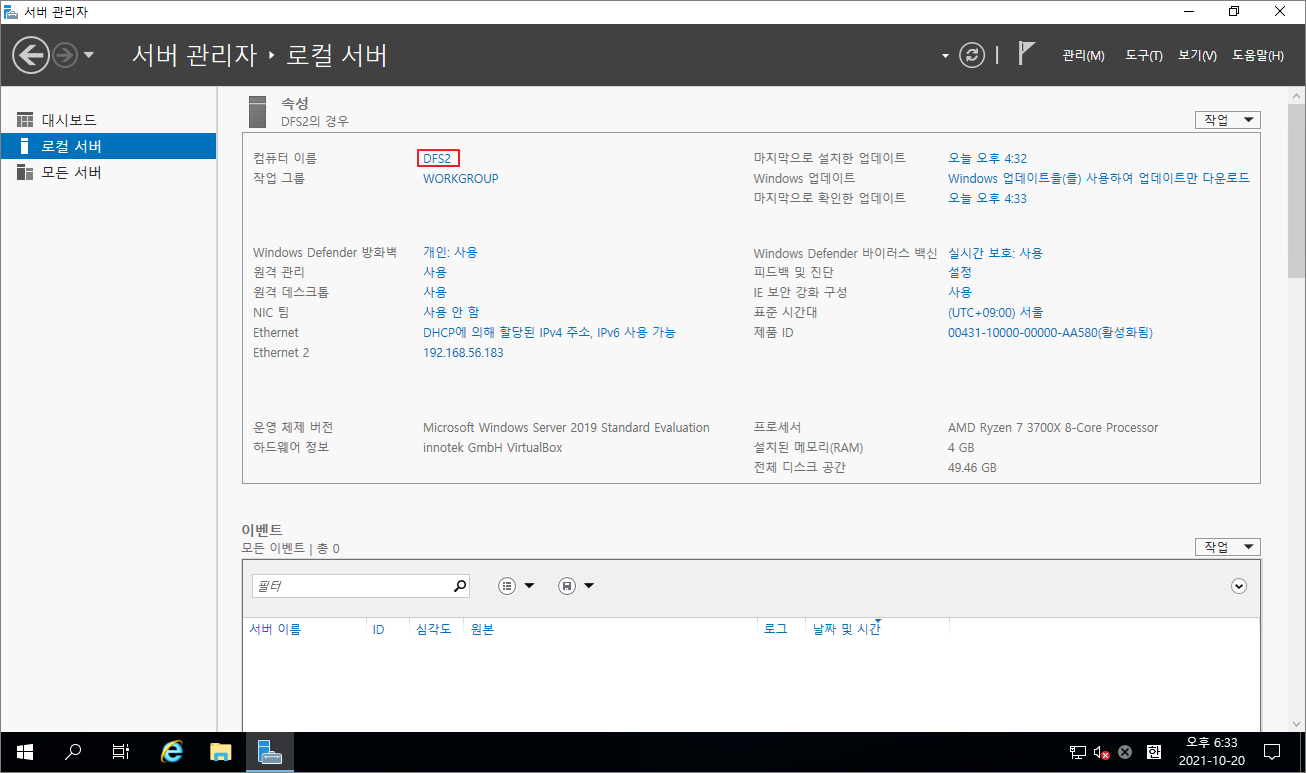This screenshot has height=773, width=1306.
Task: Select 모든 서버 in the sidebar
Action: point(108,172)
